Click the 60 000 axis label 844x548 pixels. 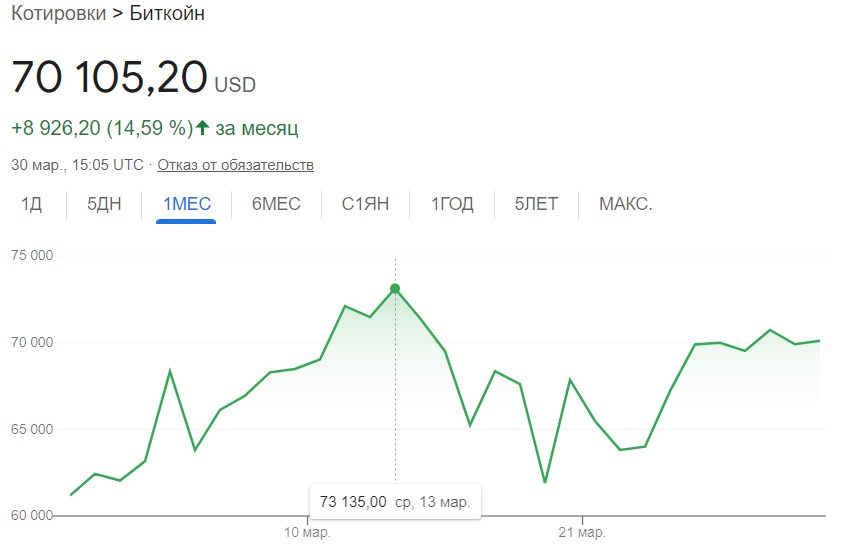click(x=32, y=516)
